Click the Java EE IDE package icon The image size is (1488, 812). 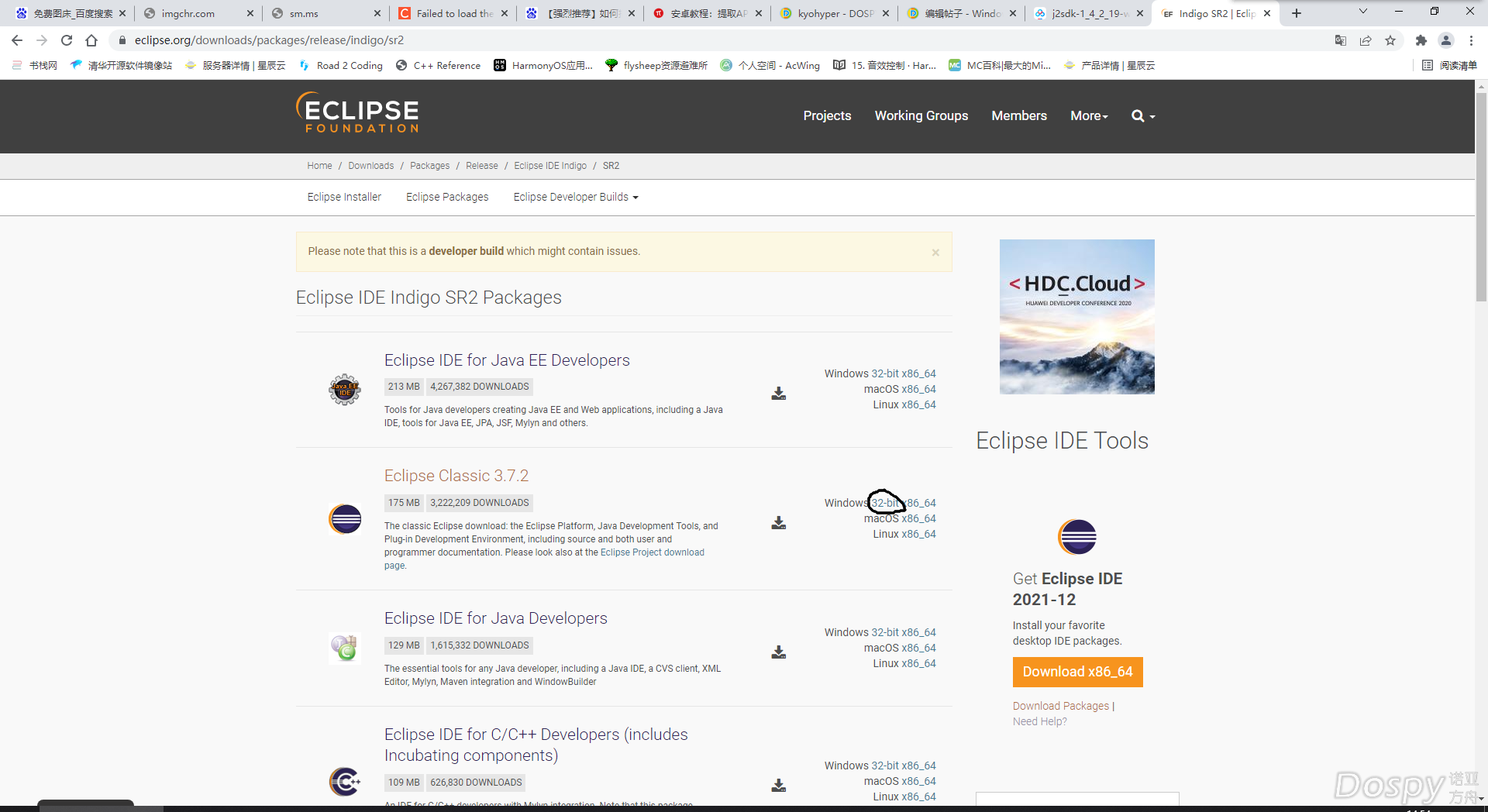click(345, 390)
